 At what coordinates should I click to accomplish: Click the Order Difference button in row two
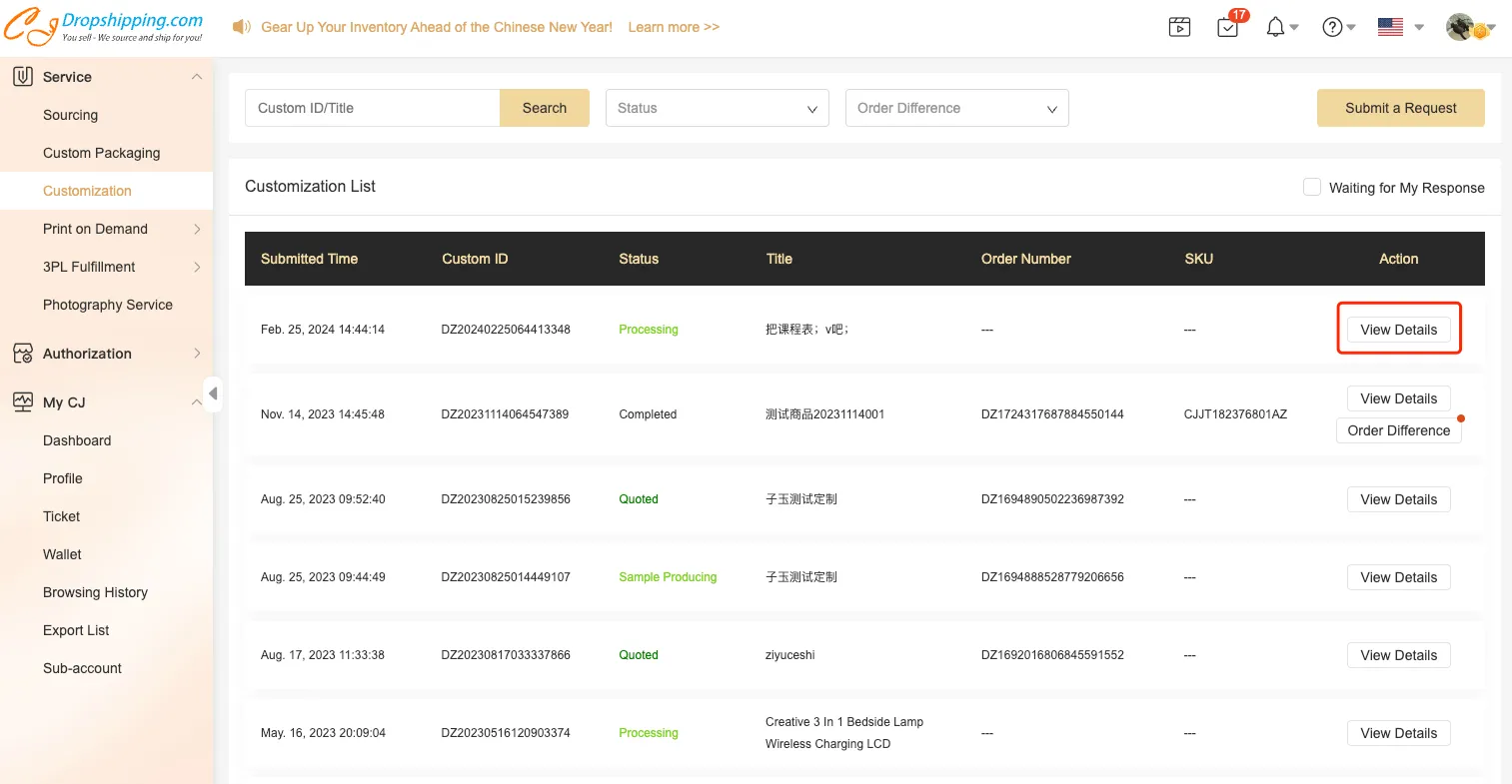coord(1398,430)
